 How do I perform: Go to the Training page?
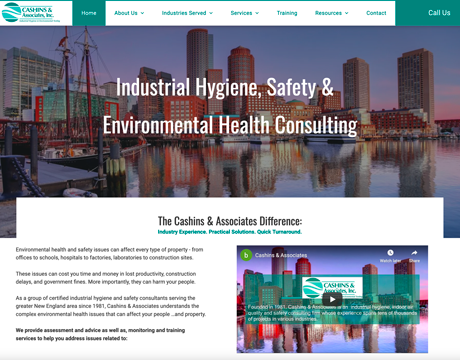pos(287,13)
